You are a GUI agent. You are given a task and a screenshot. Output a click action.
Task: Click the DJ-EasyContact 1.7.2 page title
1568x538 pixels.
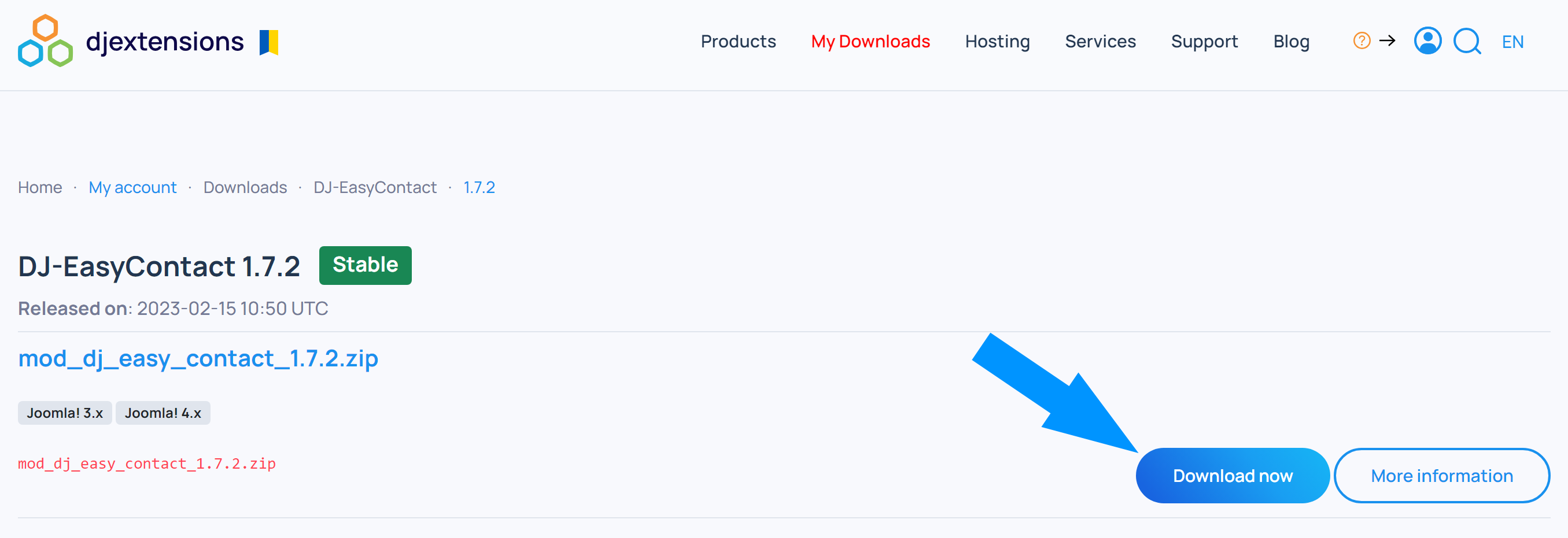(x=159, y=266)
